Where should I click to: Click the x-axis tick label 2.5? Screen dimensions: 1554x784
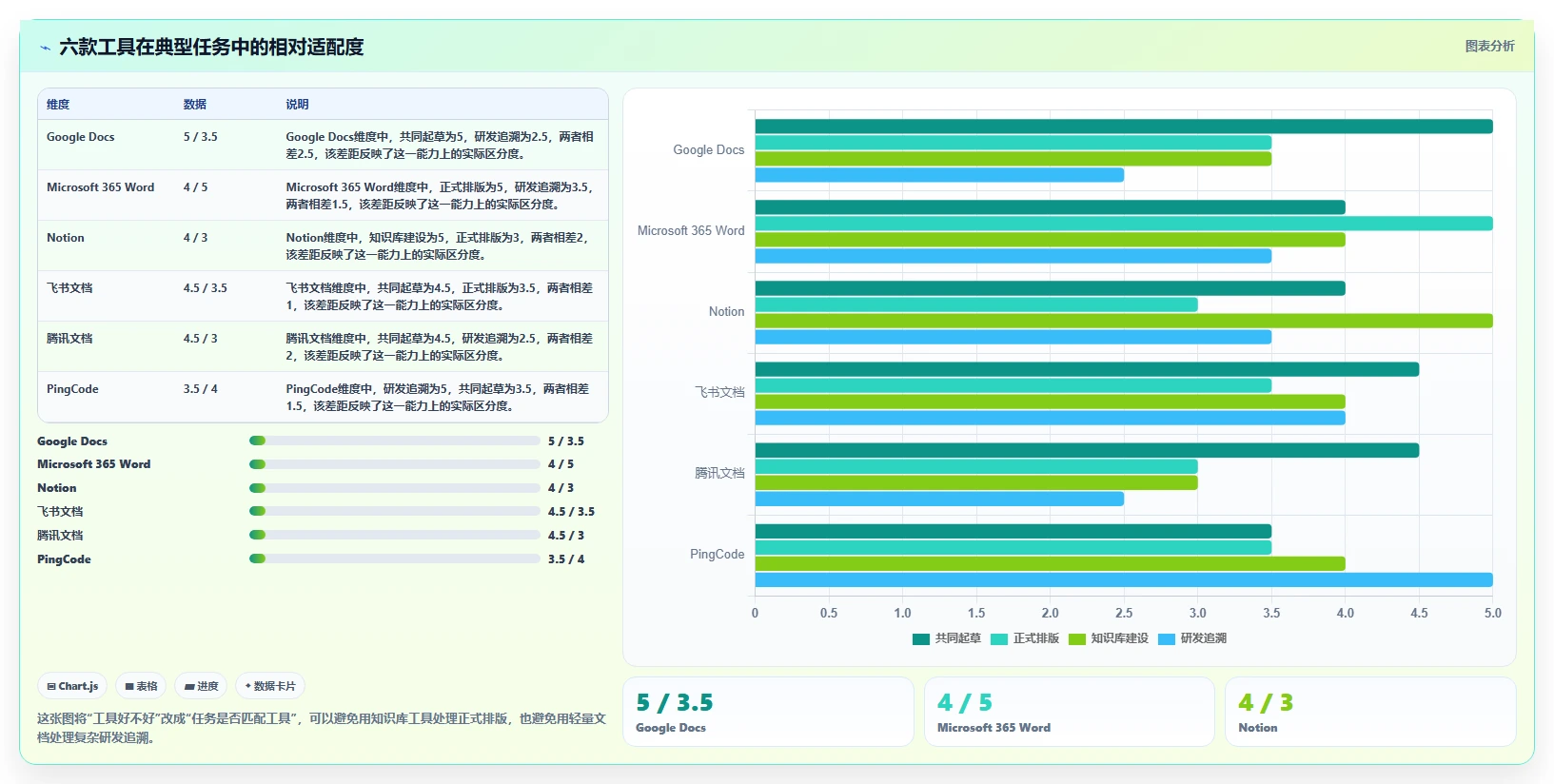point(1124,614)
